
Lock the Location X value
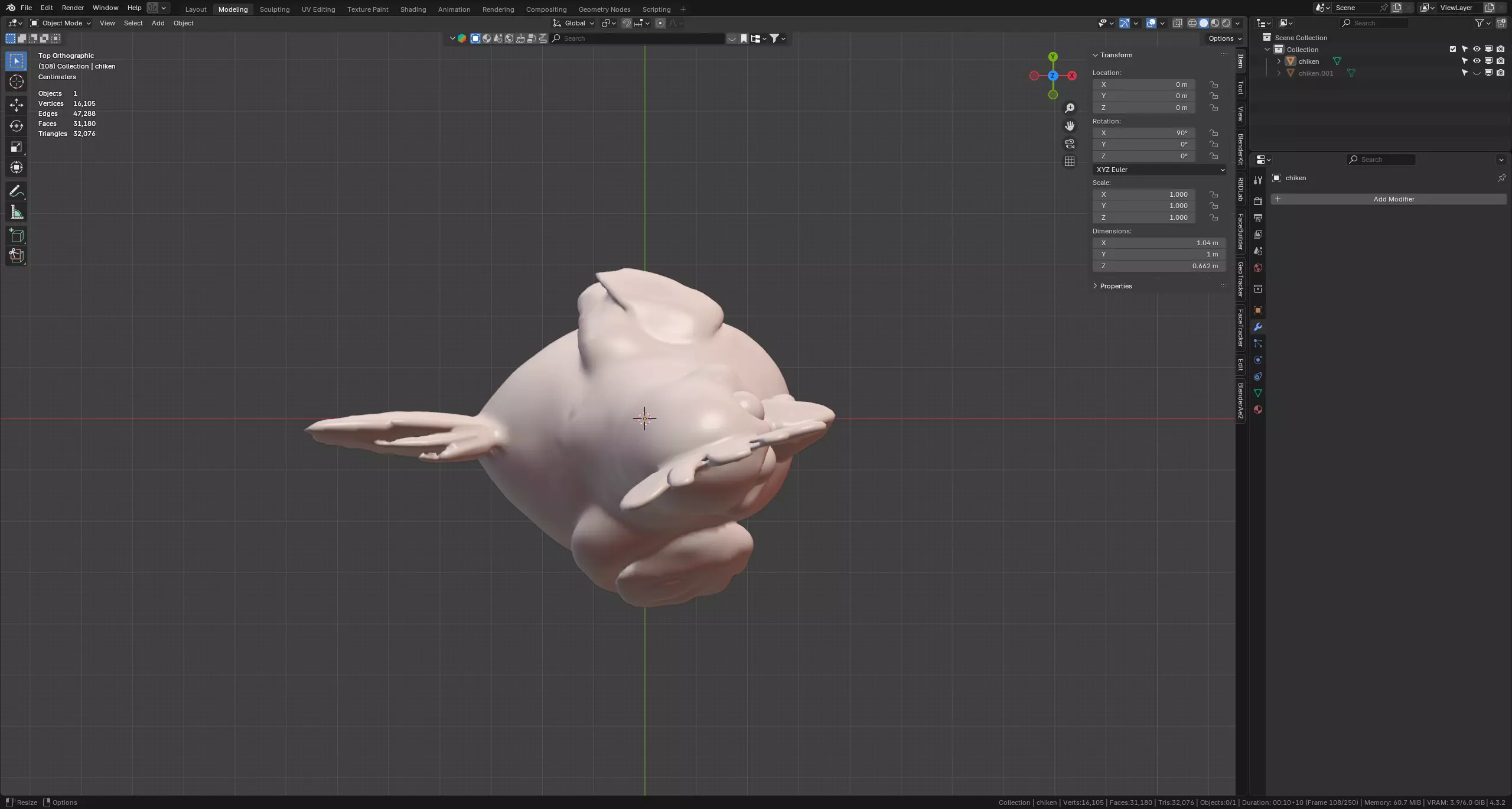[1214, 85]
